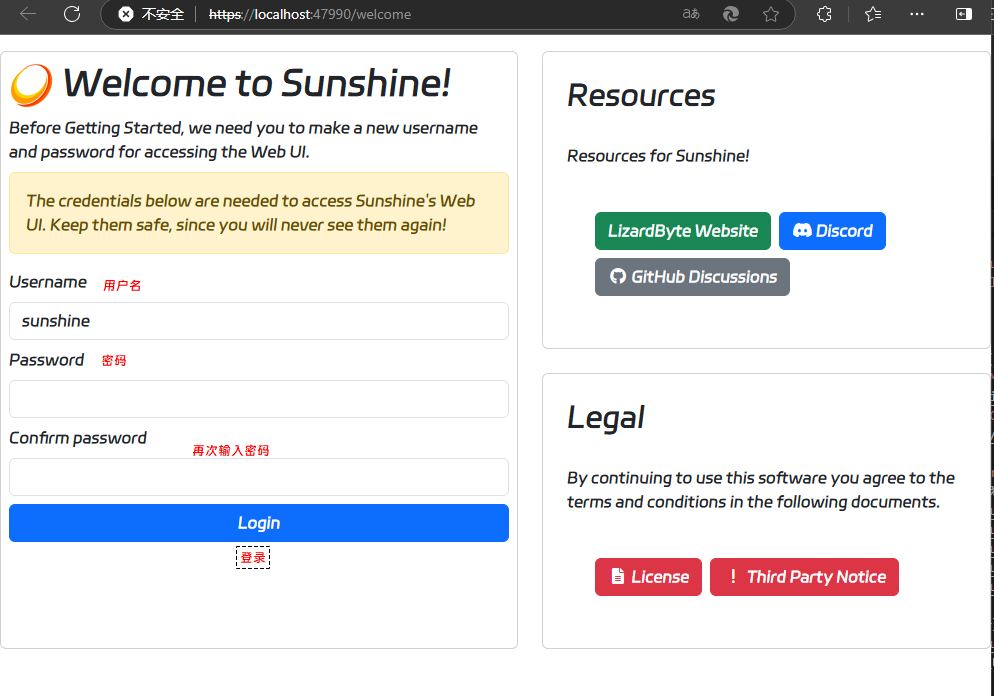Click the localhost address bar URL

pos(310,14)
